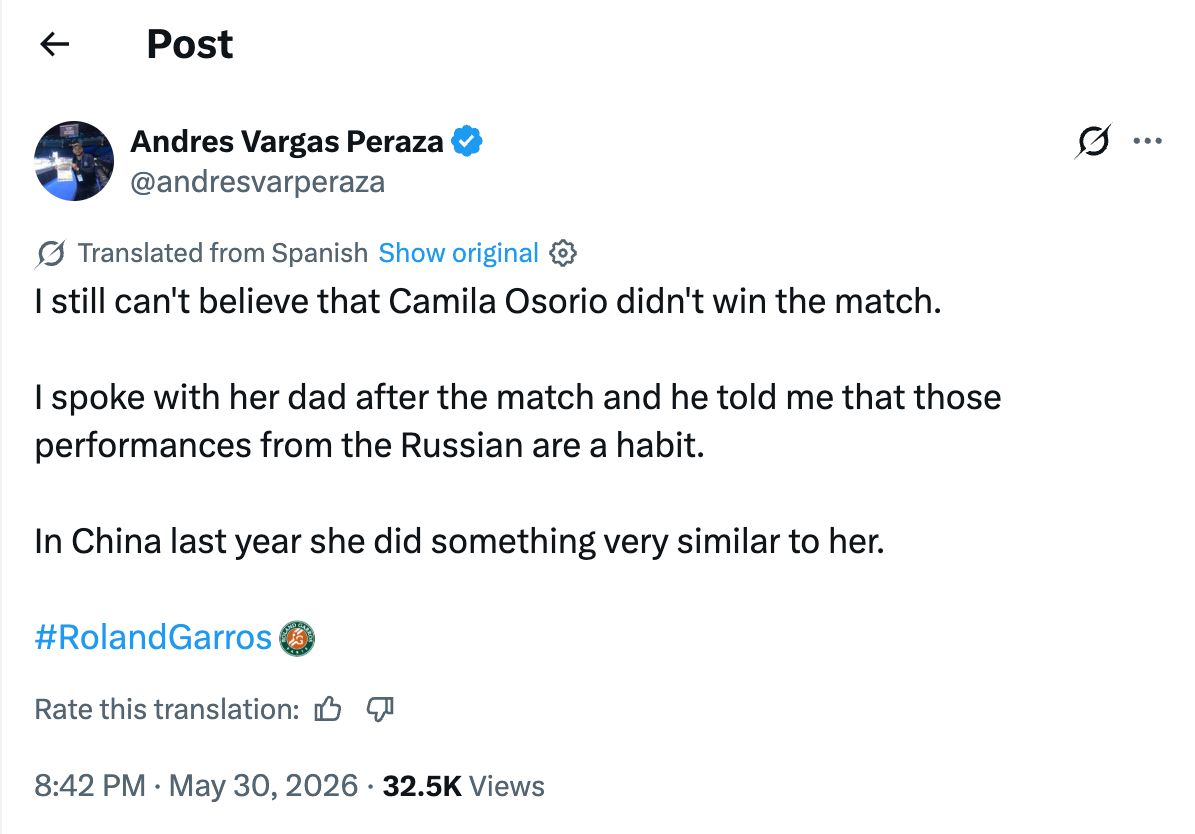
Task: Open the @andresvarperaza handle
Action: pyautogui.click(x=258, y=182)
